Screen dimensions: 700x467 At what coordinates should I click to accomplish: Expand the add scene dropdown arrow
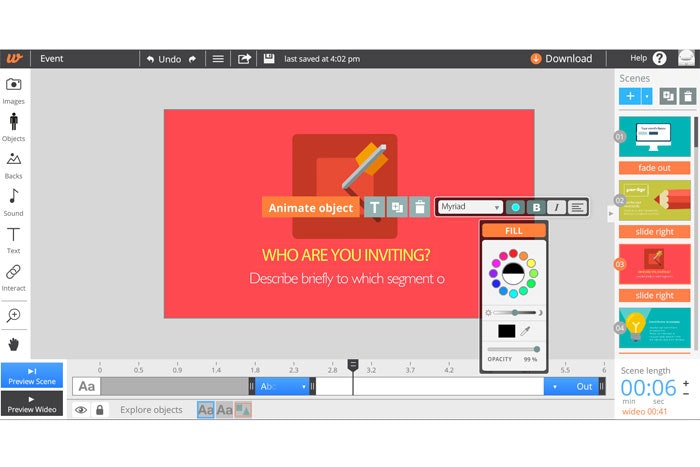click(x=647, y=96)
